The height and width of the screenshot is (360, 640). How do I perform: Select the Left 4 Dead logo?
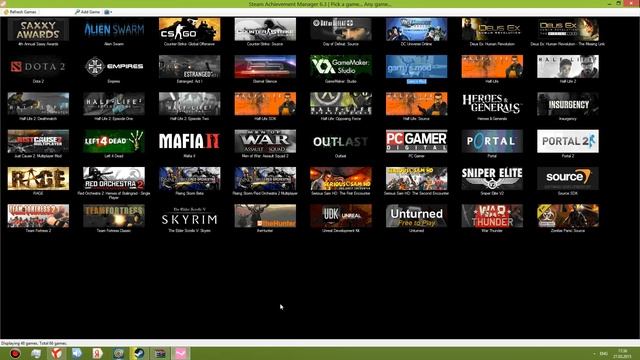(114, 141)
